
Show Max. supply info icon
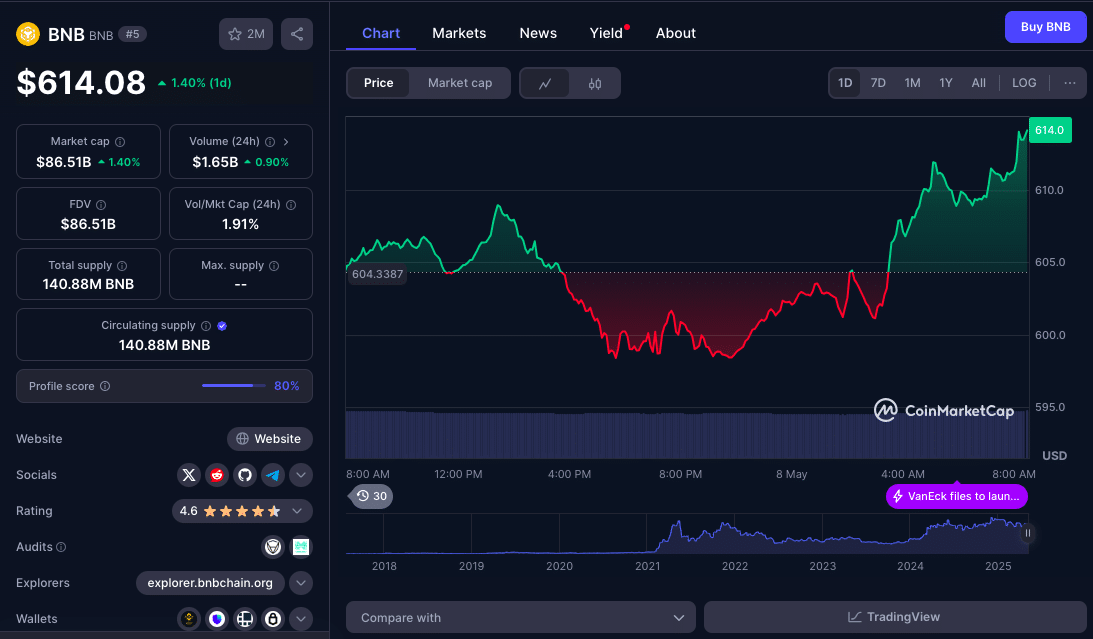274,265
